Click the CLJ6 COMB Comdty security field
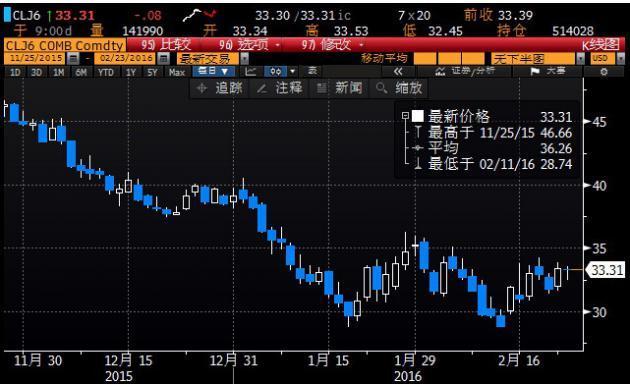 pos(64,45)
